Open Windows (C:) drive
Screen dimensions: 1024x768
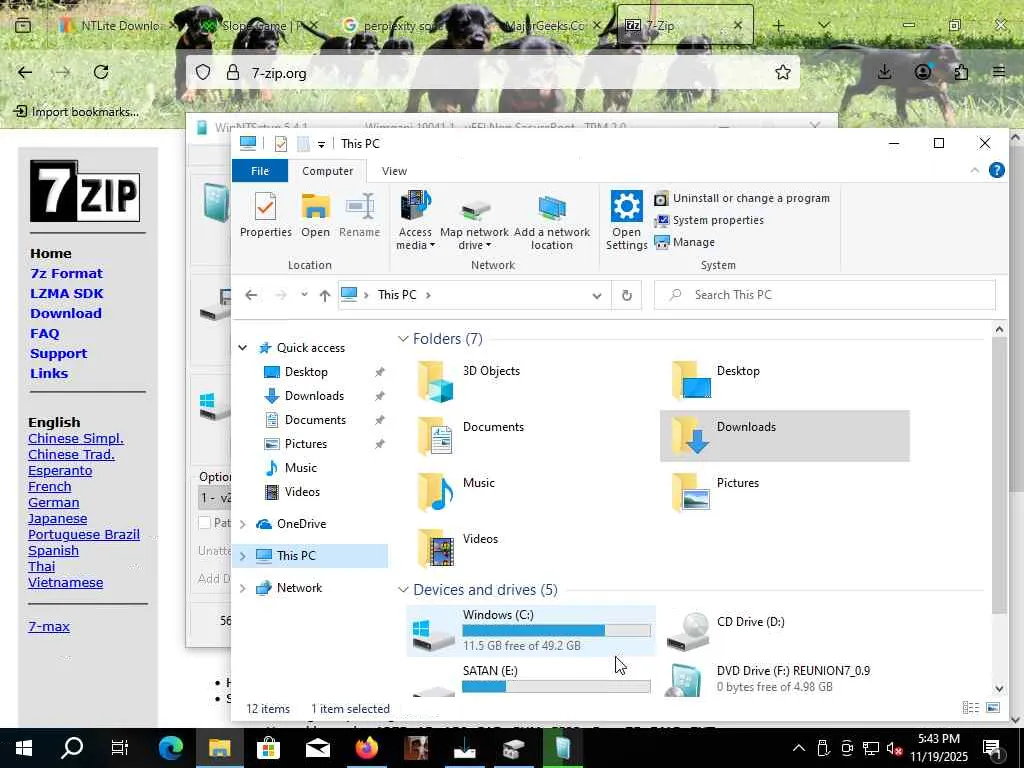[x=530, y=631]
